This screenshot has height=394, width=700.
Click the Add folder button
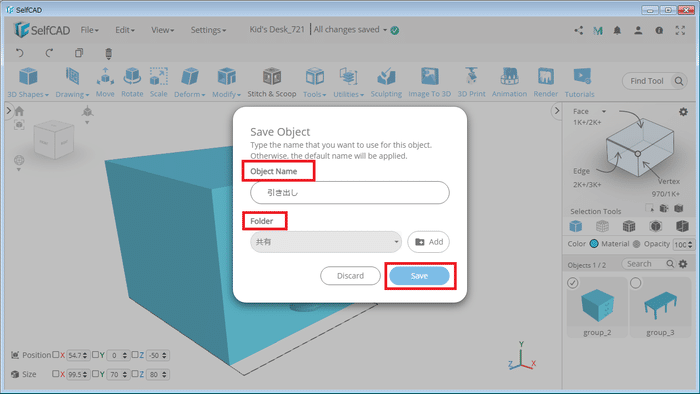[x=429, y=242]
